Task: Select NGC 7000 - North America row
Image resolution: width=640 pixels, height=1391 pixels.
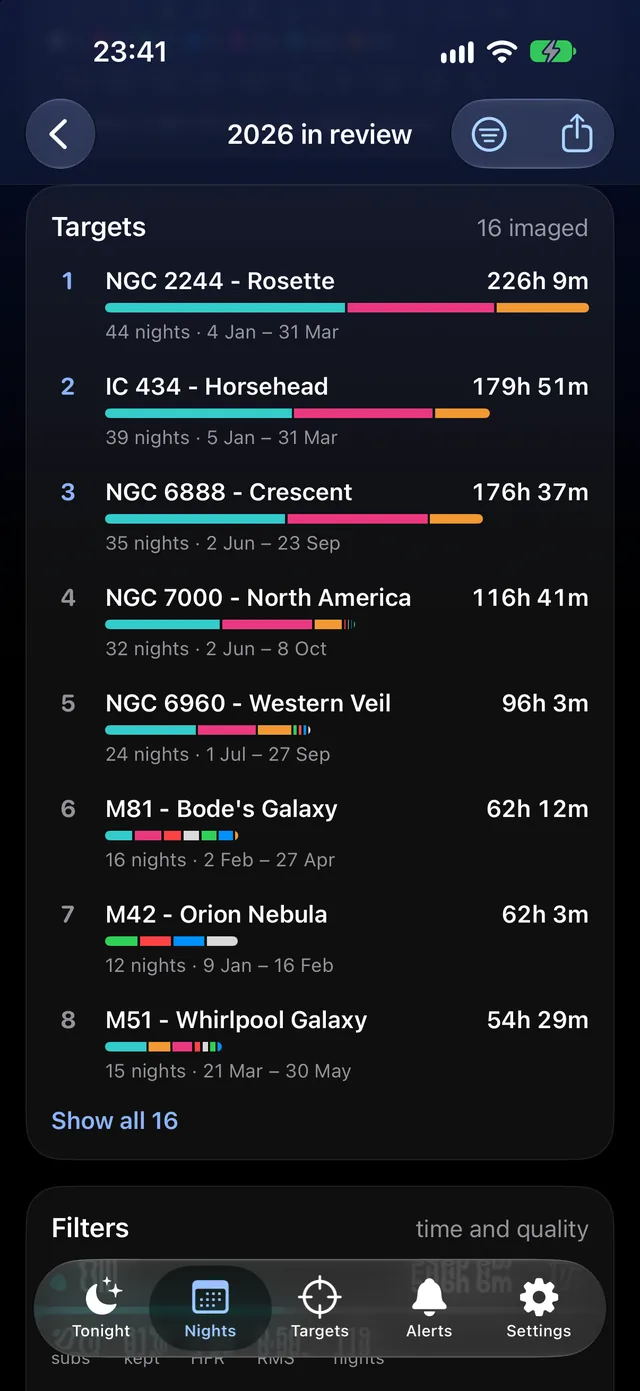Action: (320, 622)
